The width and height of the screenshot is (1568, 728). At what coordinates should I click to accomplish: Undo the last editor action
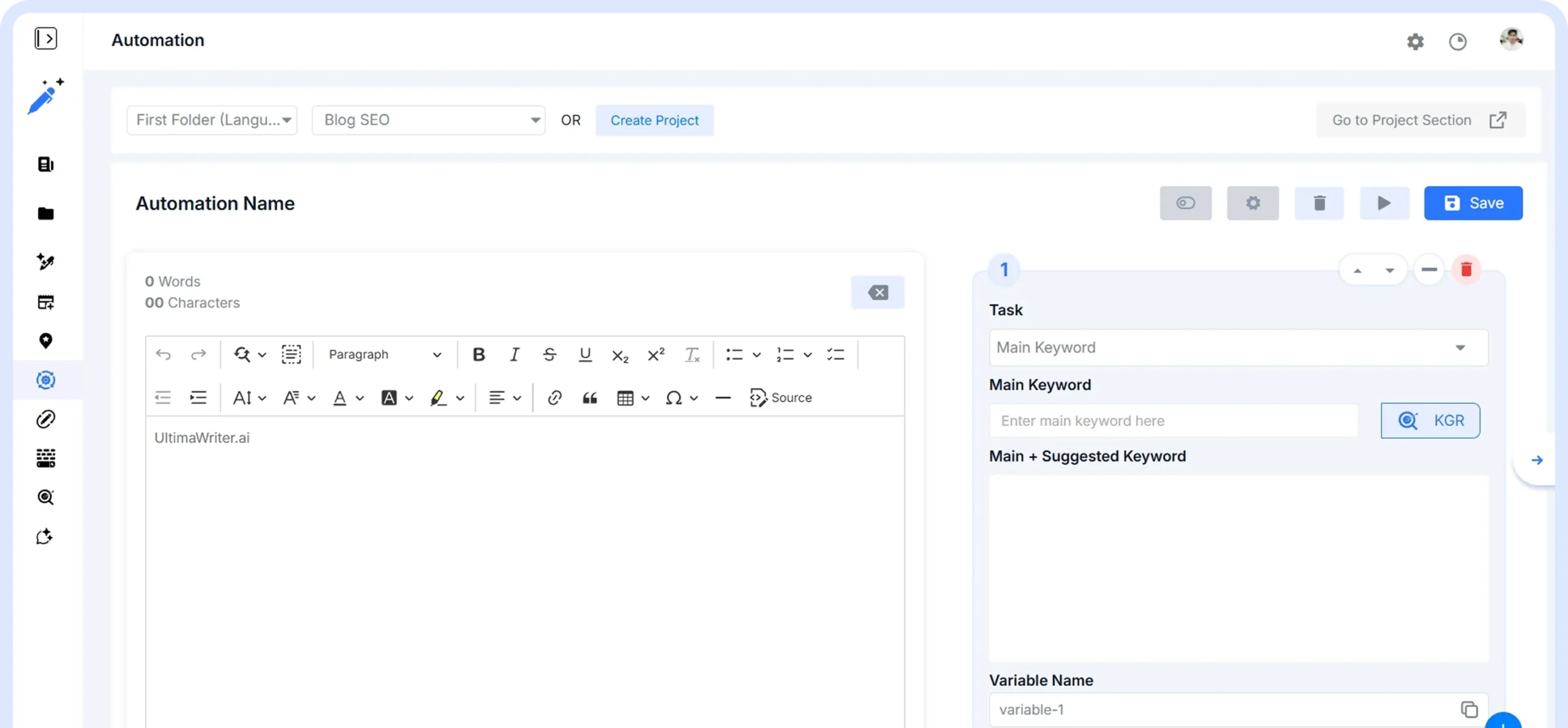tap(163, 355)
